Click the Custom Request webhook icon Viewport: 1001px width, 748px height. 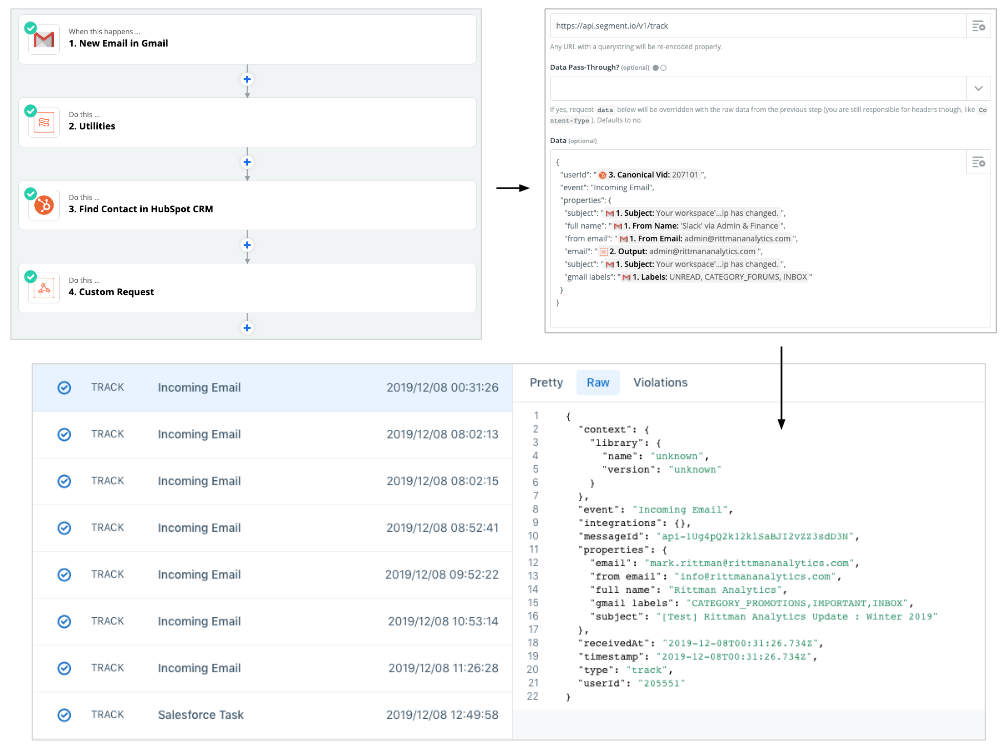coord(44,289)
